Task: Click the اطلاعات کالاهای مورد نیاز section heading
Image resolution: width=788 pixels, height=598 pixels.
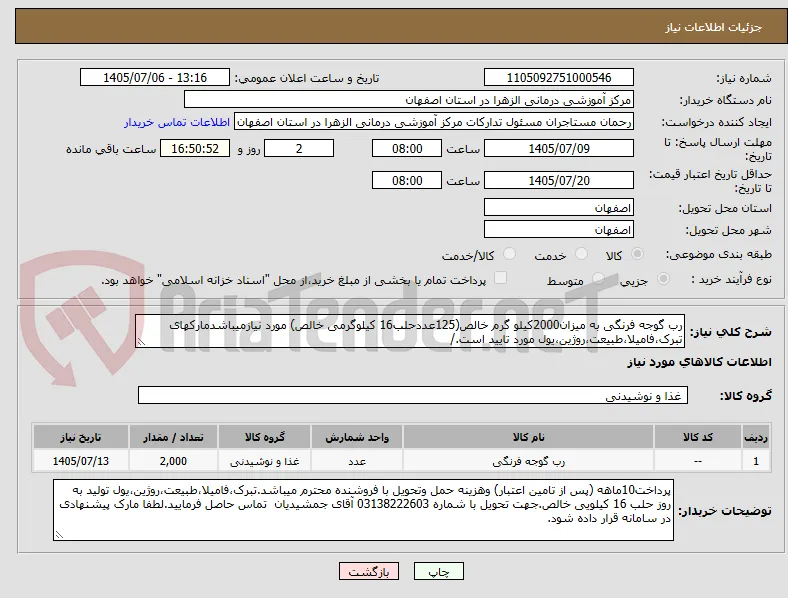Action: 699,362
